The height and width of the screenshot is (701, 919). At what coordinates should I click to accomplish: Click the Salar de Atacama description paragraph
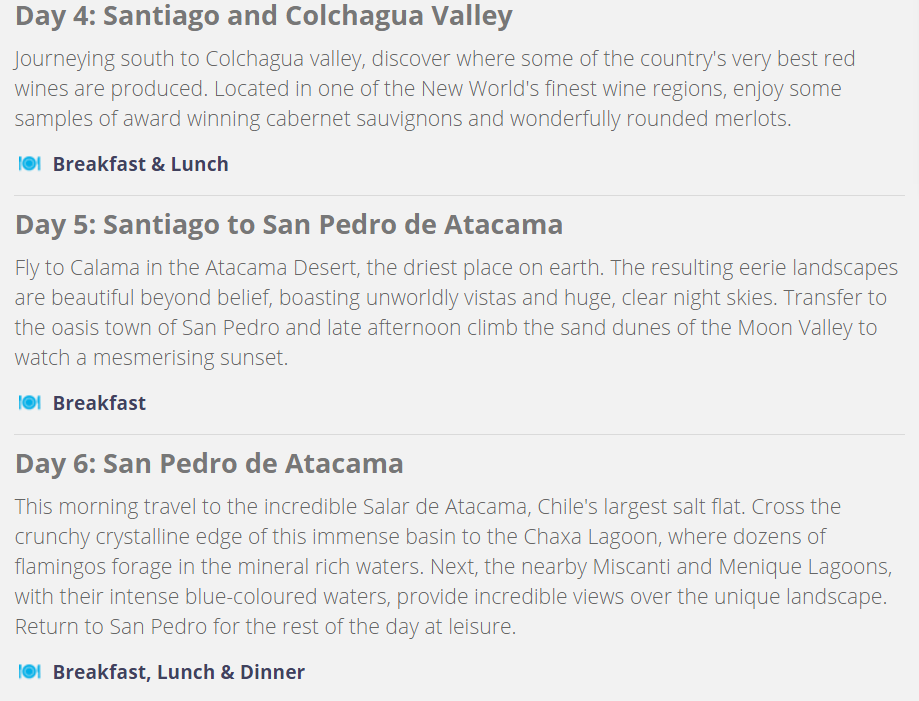(x=454, y=566)
